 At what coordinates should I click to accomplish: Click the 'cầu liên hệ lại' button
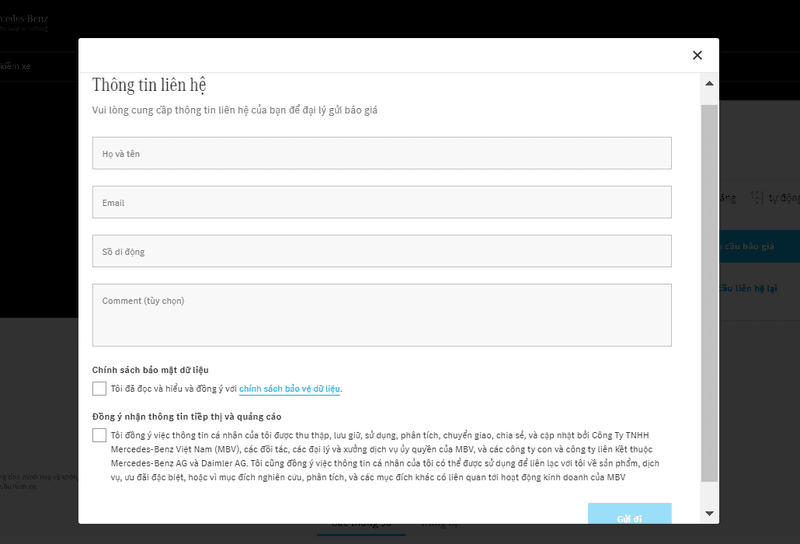[x=748, y=288]
